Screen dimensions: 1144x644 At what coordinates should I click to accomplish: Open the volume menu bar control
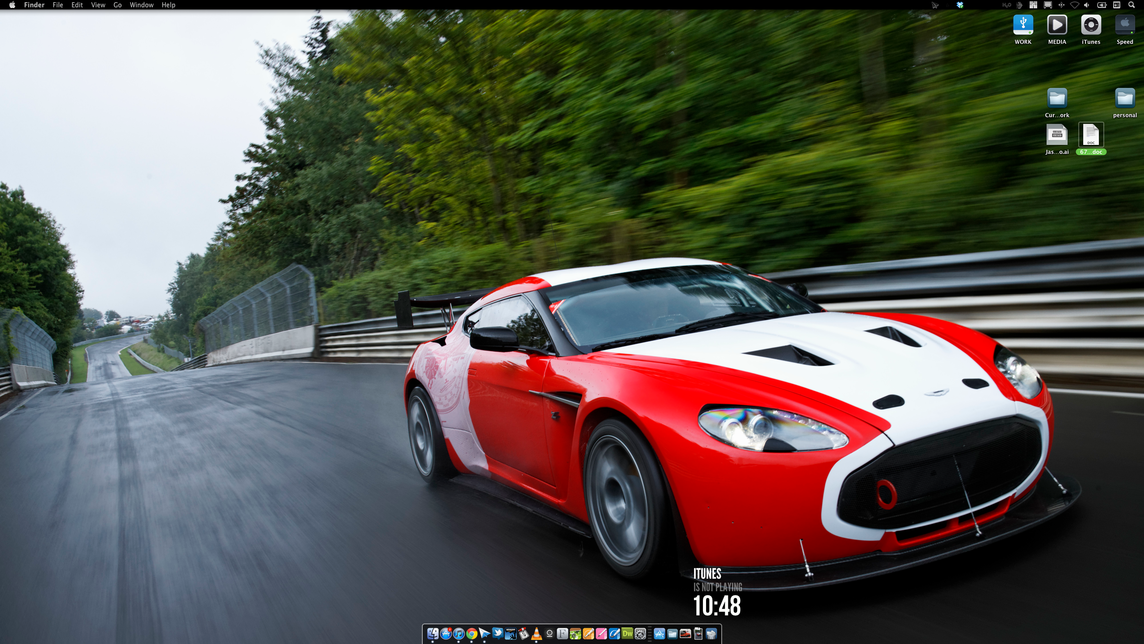(x=1087, y=4)
